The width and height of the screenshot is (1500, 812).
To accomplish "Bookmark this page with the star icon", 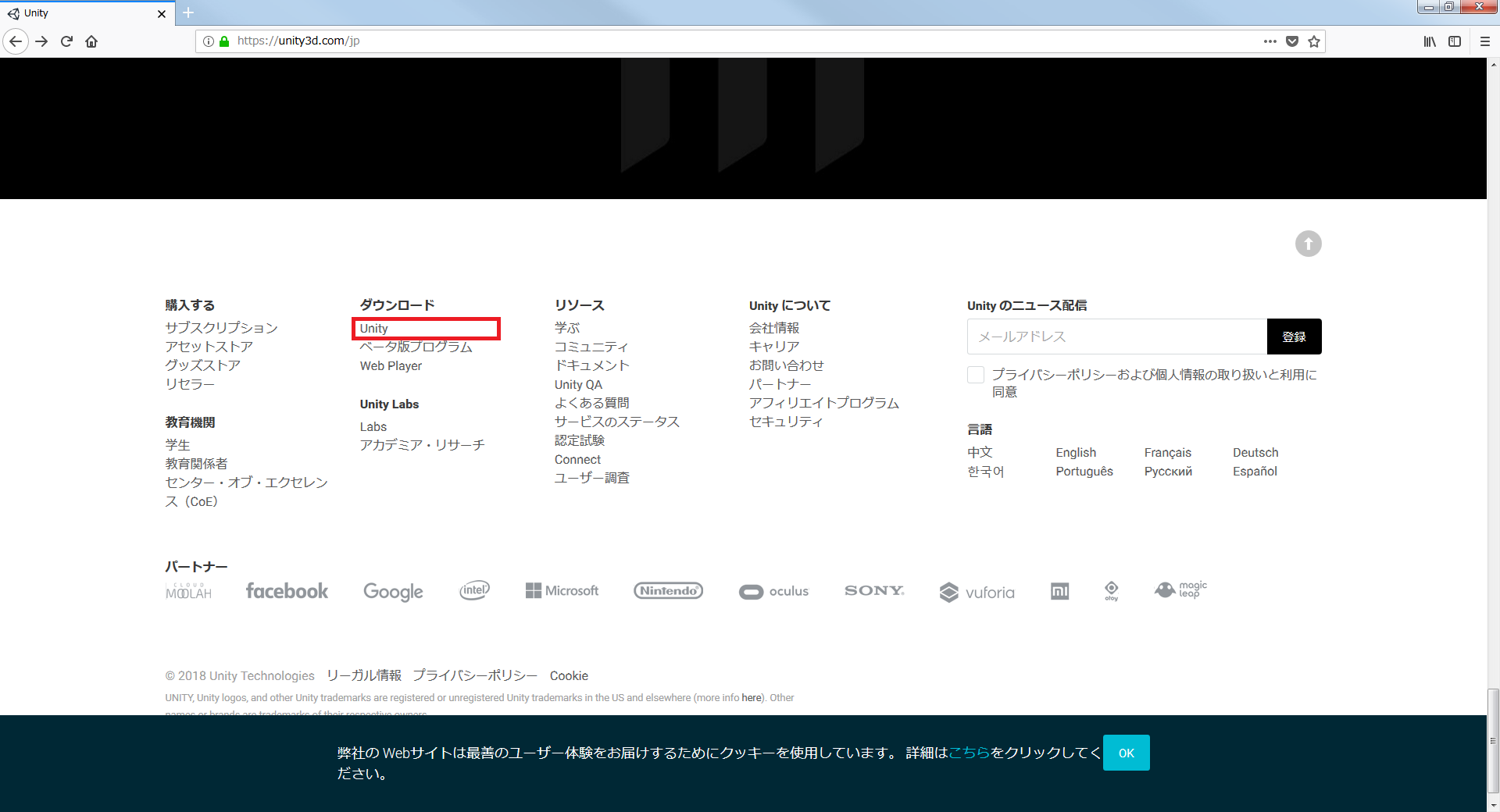I will click(1314, 41).
